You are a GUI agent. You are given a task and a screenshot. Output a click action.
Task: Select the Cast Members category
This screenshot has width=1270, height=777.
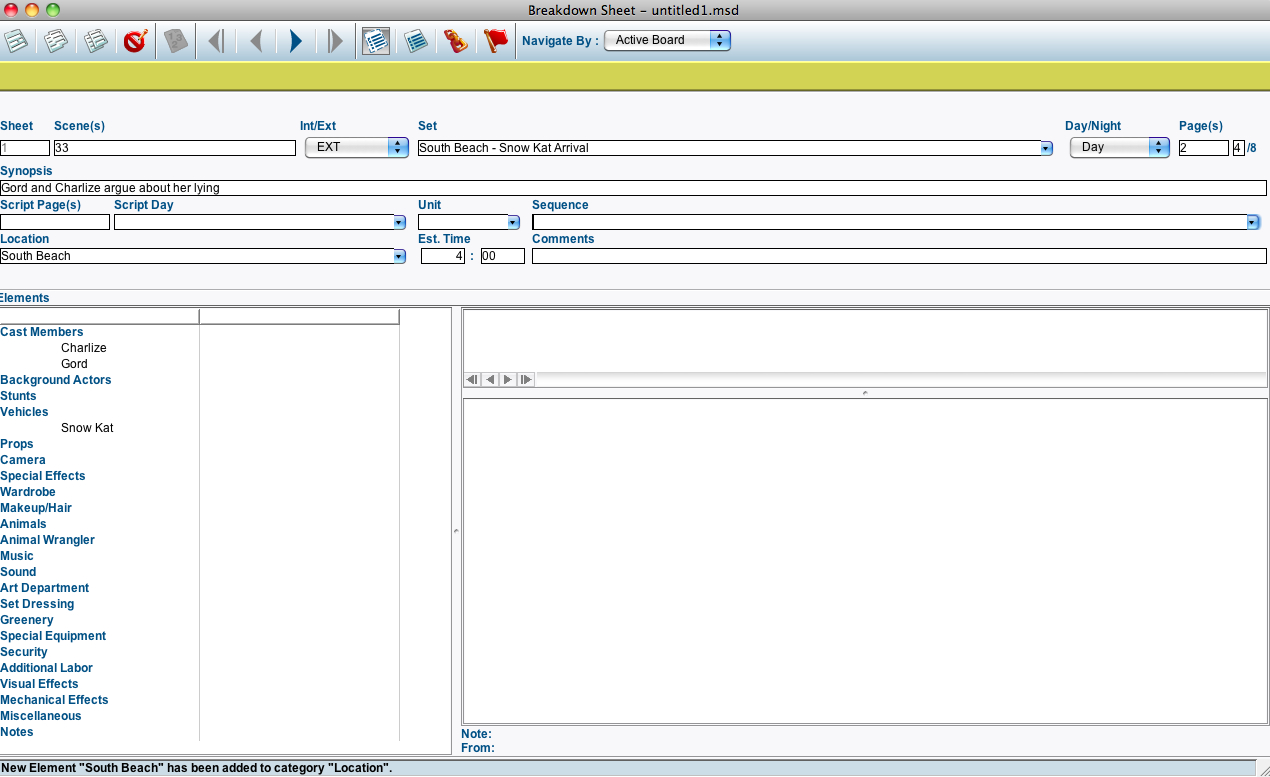pyautogui.click(x=42, y=332)
